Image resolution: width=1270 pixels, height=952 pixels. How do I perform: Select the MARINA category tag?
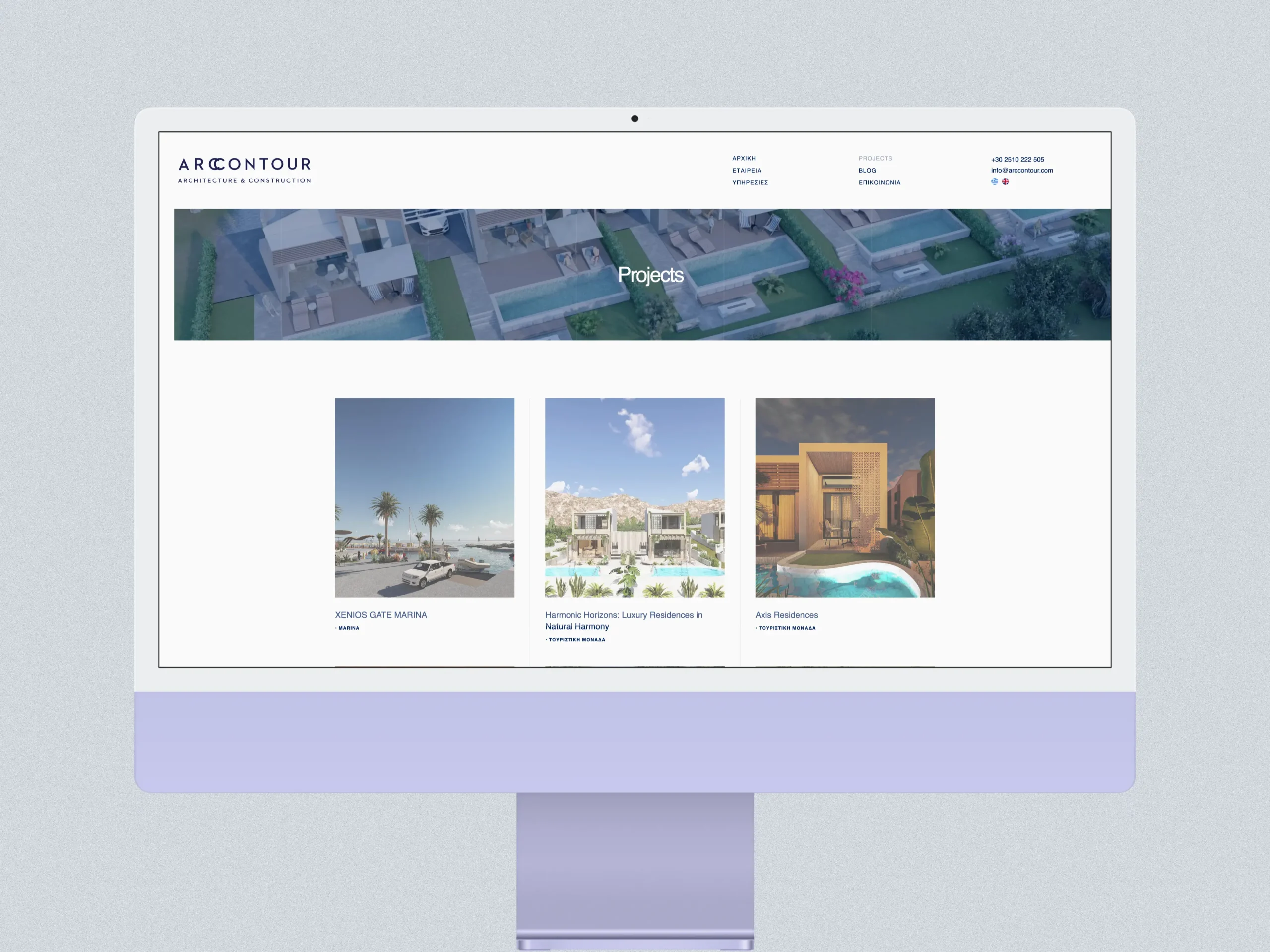(348, 628)
